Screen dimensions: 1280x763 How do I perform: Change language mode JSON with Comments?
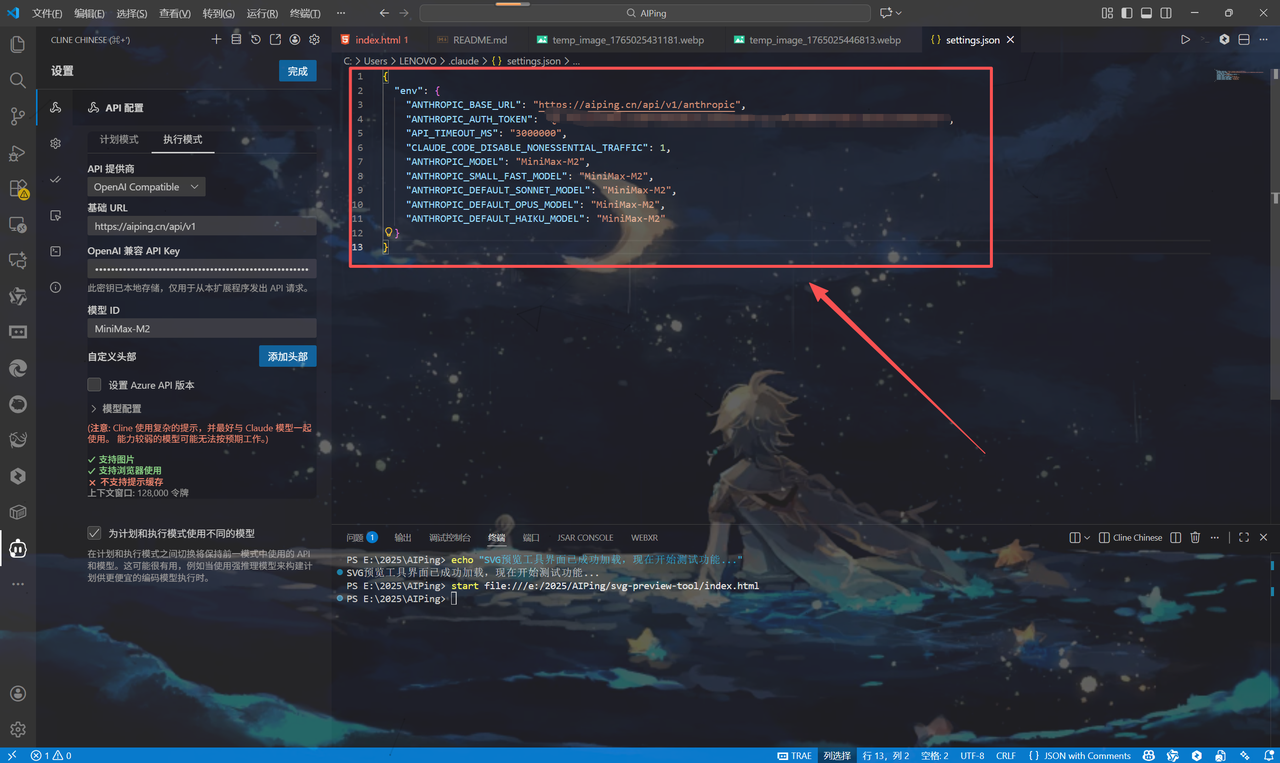(x=1080, y=756)
